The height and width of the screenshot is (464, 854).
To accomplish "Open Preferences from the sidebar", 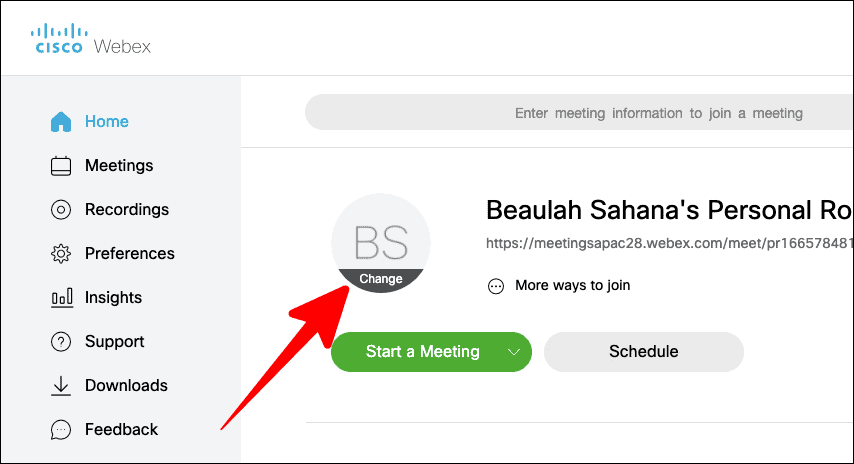I will point(130,254).
